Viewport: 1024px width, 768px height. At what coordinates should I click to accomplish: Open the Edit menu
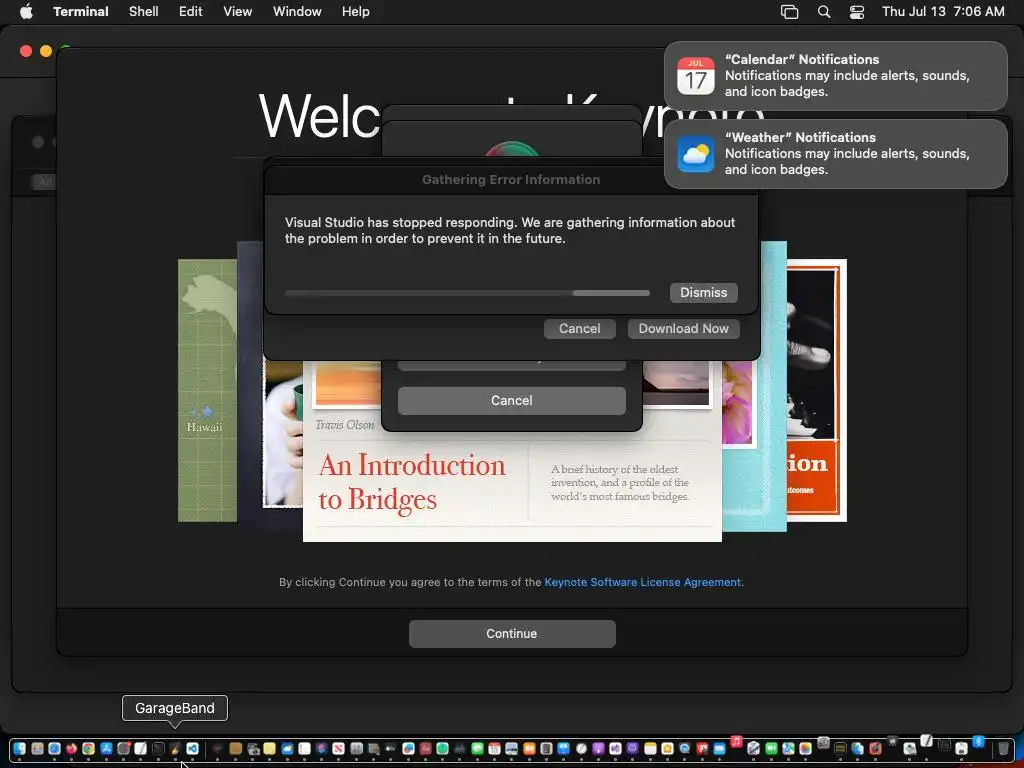[191, 12]
